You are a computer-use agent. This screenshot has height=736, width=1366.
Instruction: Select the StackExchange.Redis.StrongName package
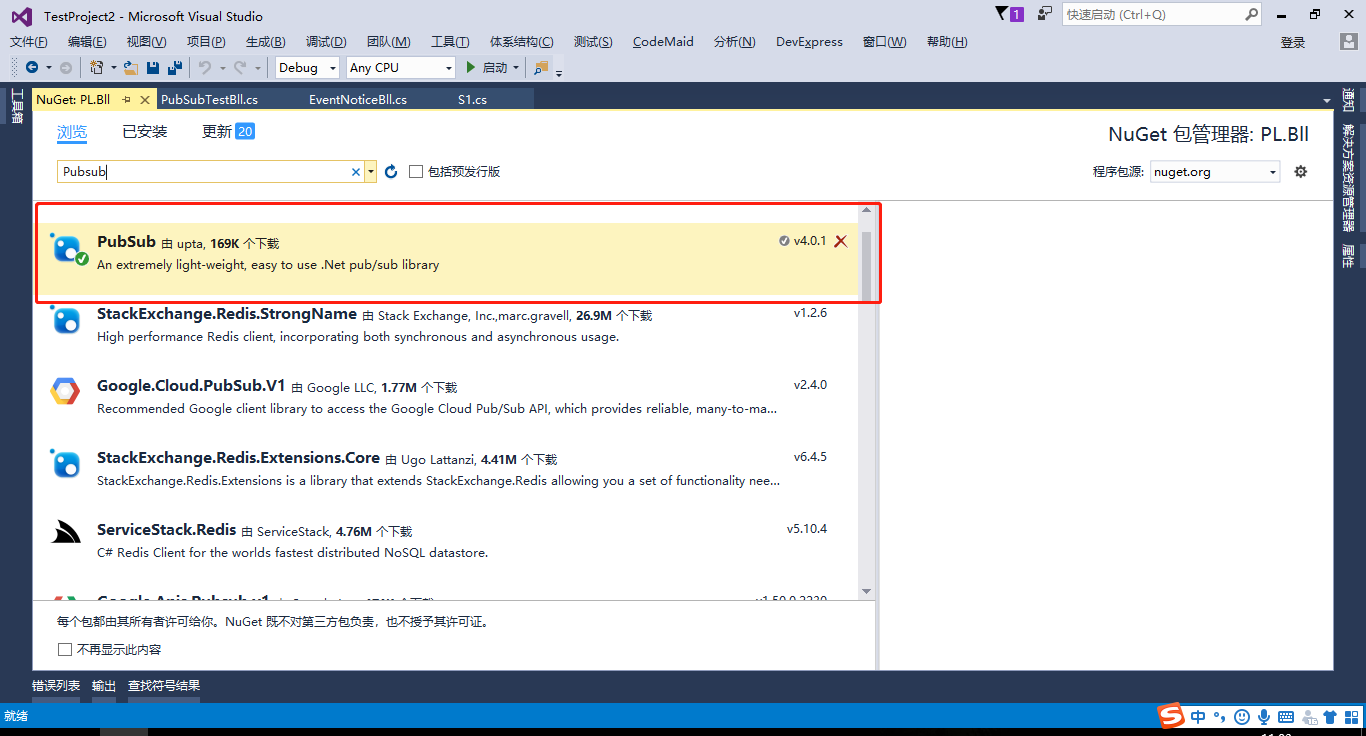coord(446,324)
